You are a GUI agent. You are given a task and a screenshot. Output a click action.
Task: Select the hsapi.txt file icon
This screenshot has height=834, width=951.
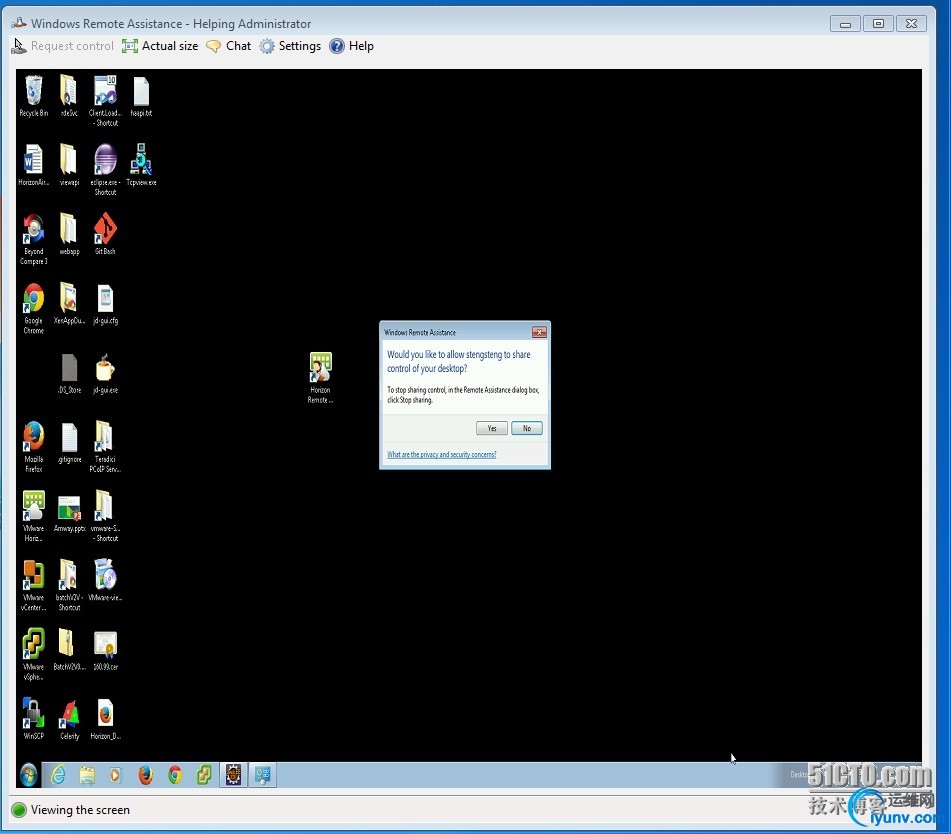click(141, 96)
